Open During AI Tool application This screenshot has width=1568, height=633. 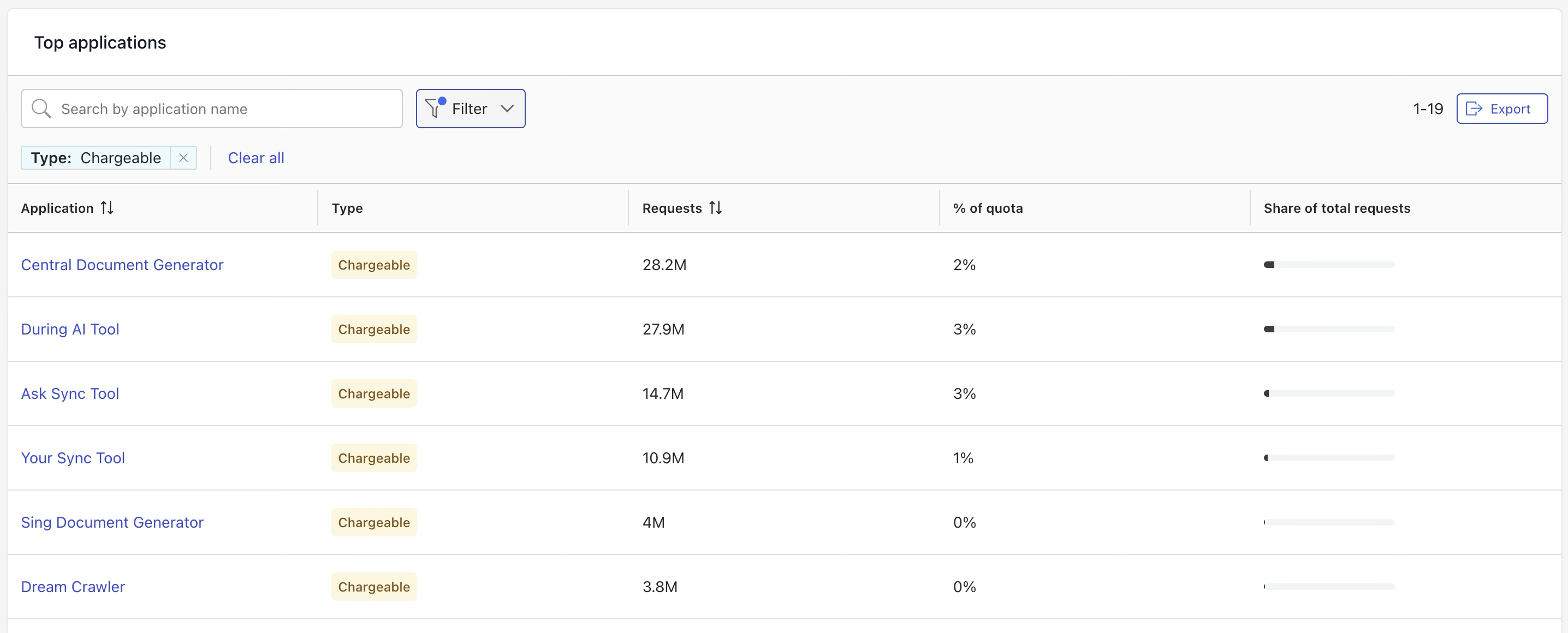point(70,329)
